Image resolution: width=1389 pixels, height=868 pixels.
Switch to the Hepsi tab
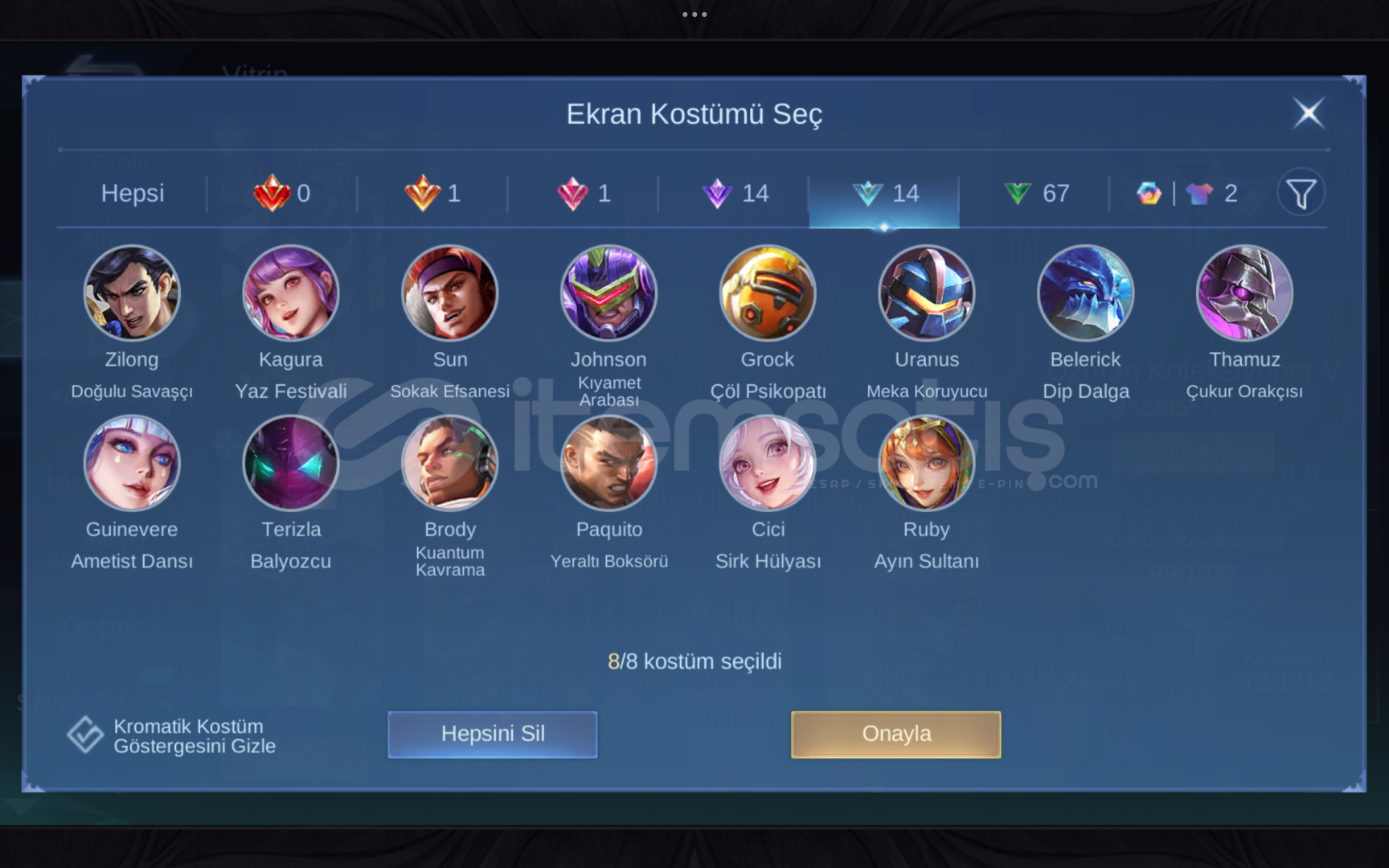133,193
